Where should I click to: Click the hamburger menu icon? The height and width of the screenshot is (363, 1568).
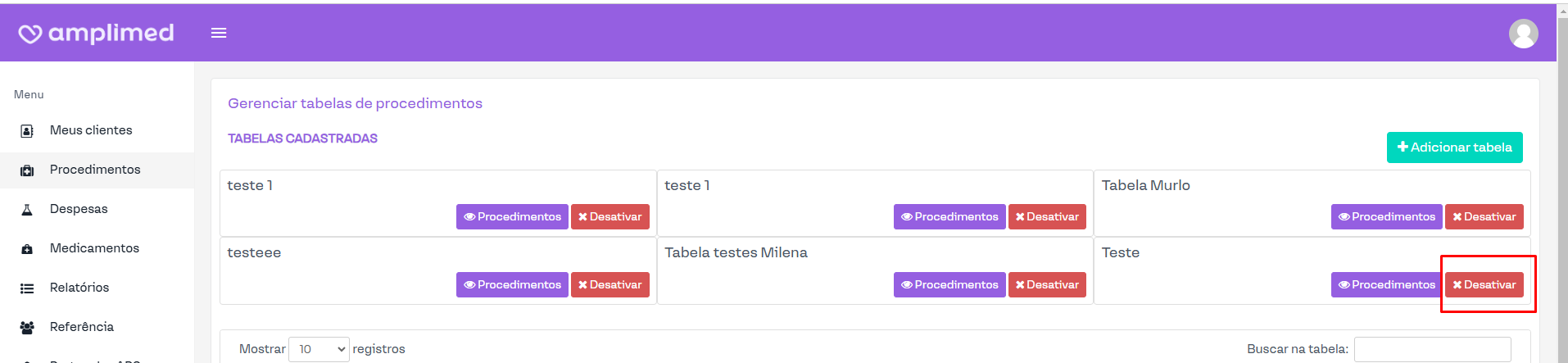pos(219,33)
